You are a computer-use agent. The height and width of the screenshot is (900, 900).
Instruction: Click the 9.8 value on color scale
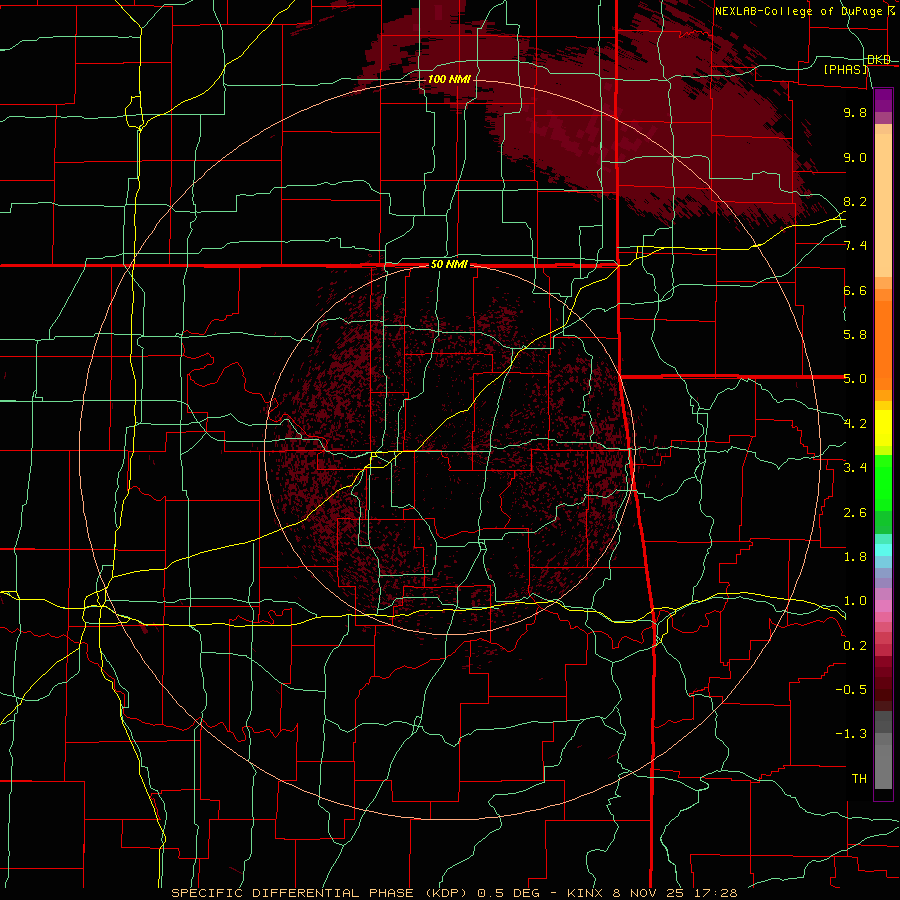coord(855,112)
